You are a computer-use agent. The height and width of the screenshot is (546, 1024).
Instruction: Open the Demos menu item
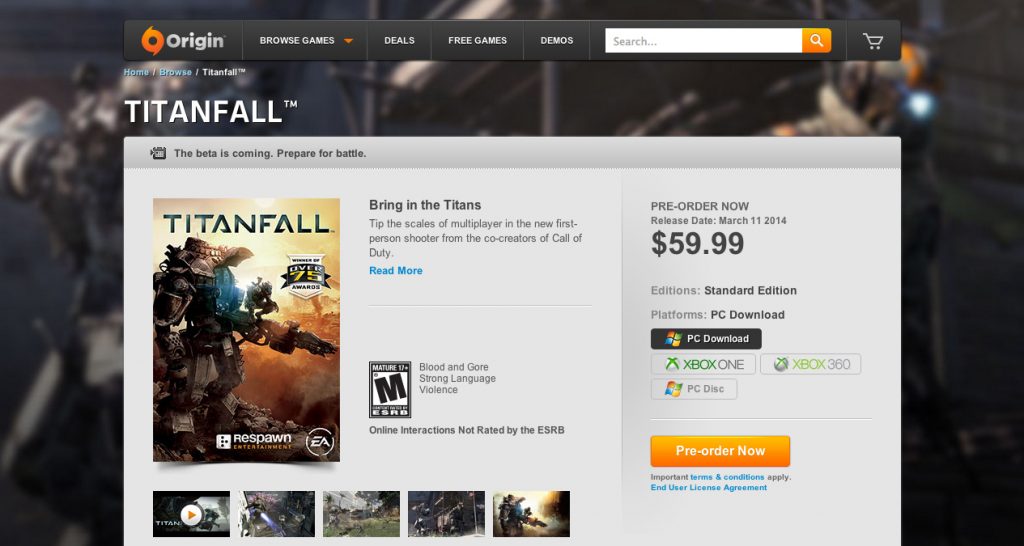557,41
